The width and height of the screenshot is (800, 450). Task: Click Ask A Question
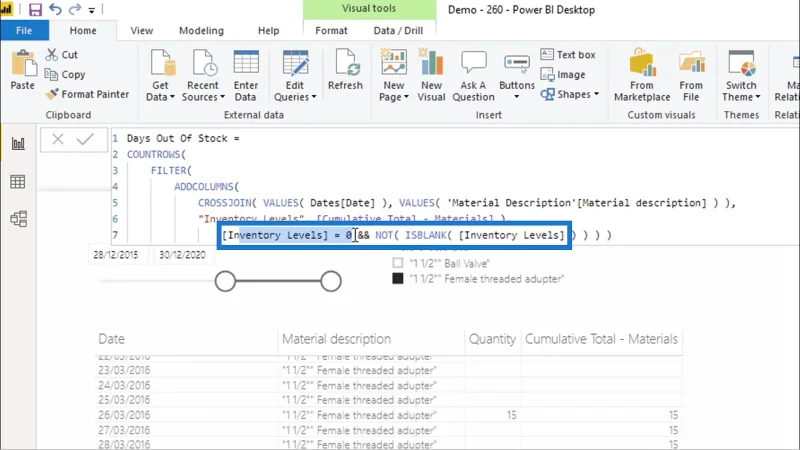click(473, 75)
